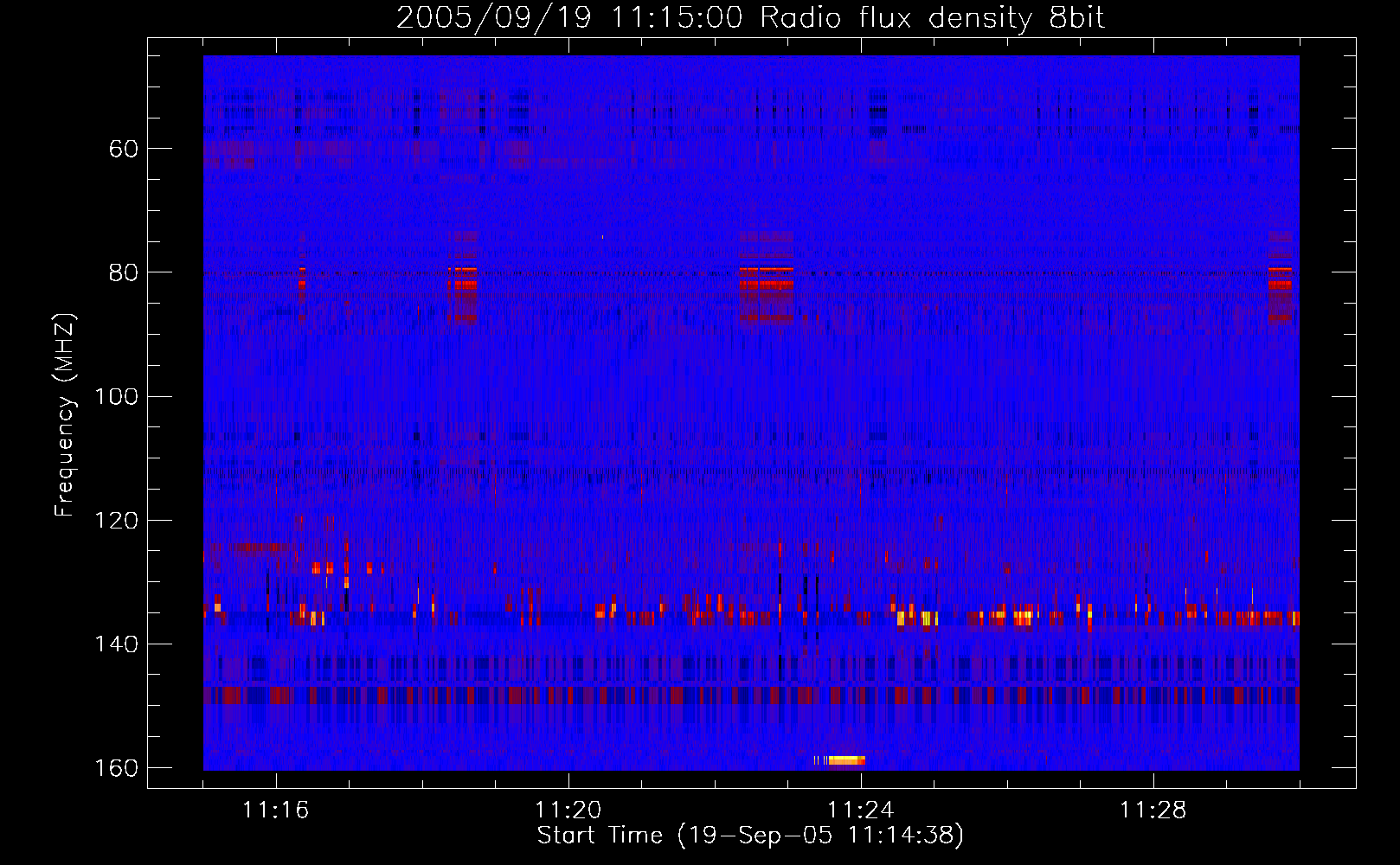Click the plot title "2005/09/19 11:15:00 Radio flux density 8bit"
This screenshot has height=865, width=1400.
point(750,18)
